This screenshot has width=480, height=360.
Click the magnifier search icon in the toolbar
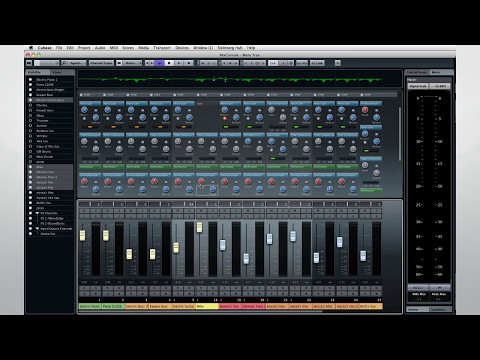coord(64,63)
